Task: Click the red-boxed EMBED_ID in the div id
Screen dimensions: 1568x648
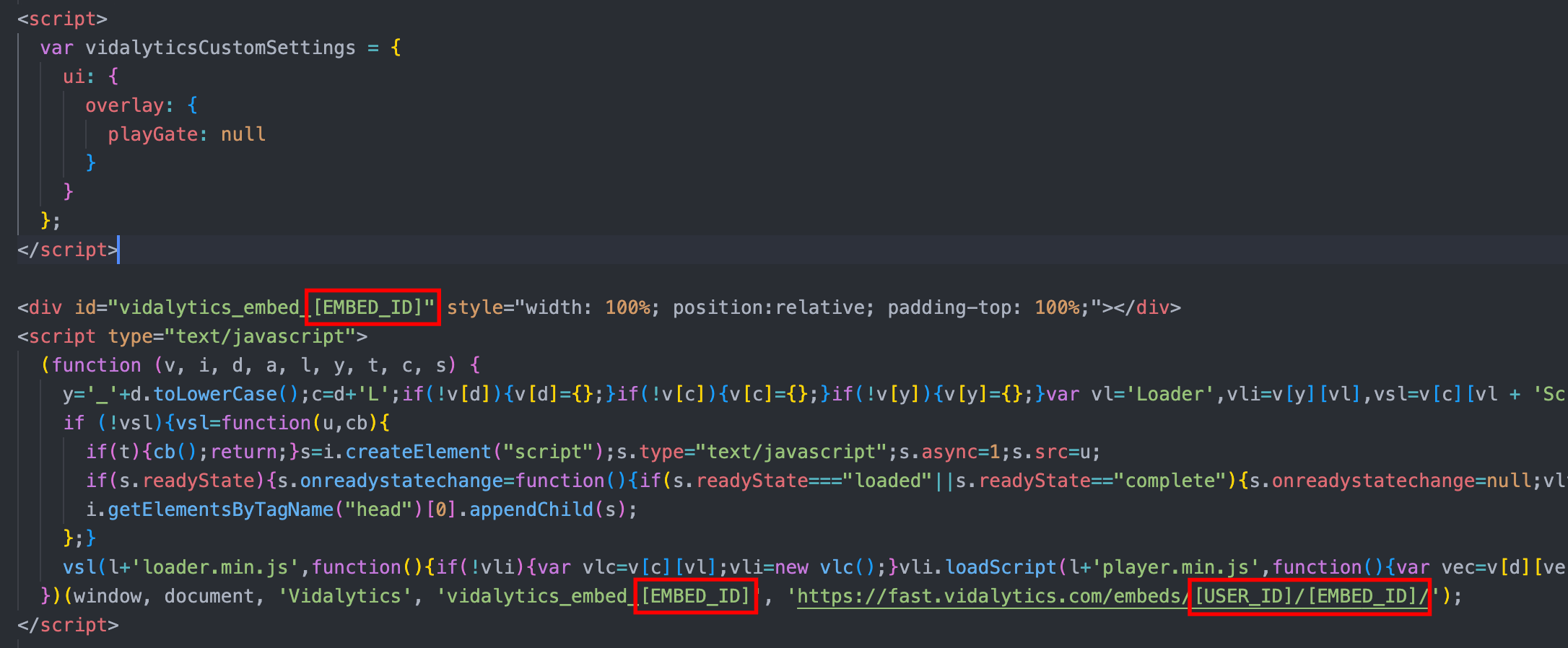Action: [373, 307]
